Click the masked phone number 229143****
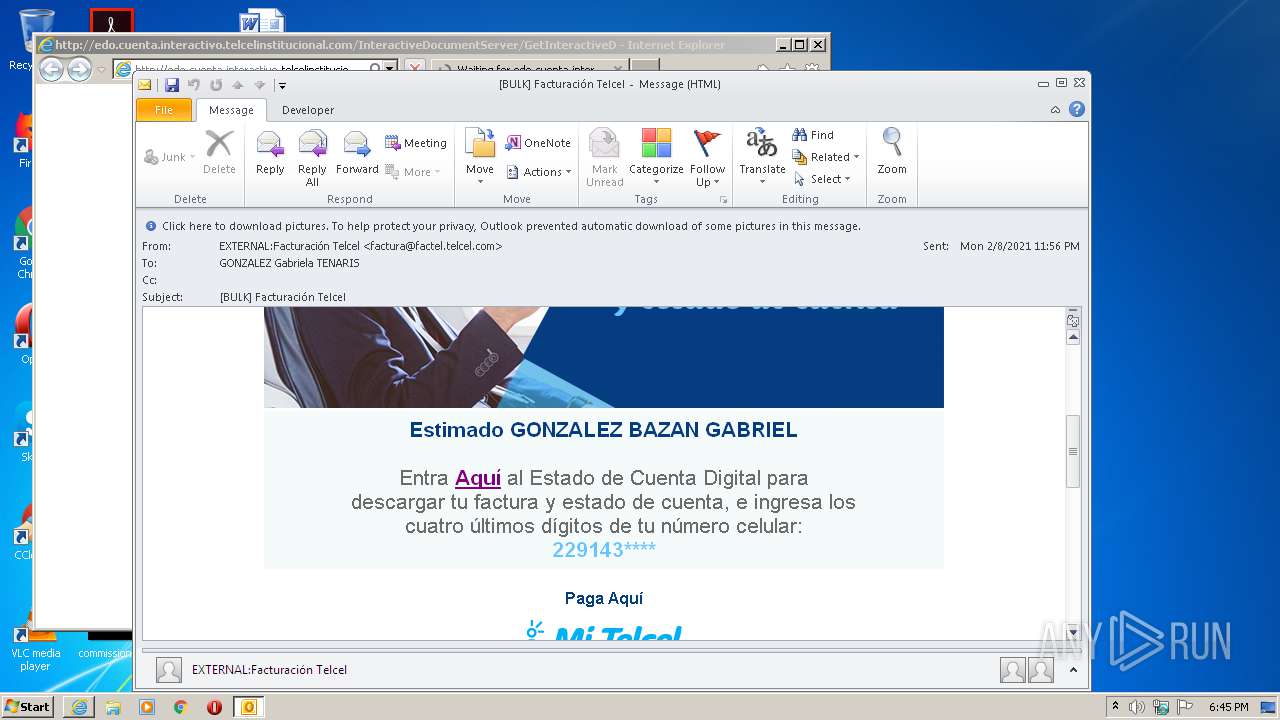1280x720 pixels. [604, 549]
